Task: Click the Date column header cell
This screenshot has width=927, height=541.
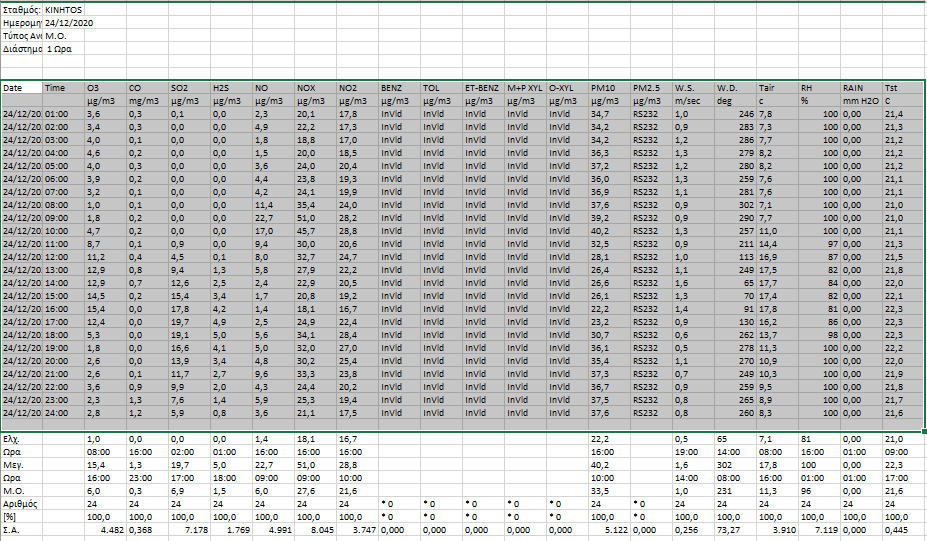Action: [22, 88]
